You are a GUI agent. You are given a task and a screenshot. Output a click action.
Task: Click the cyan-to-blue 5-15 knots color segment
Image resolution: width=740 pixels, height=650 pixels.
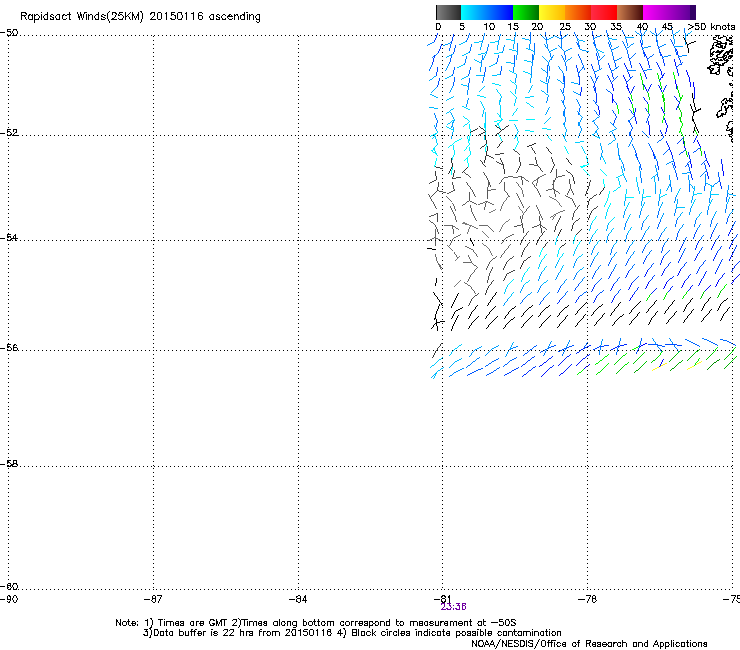coord(487,12)
